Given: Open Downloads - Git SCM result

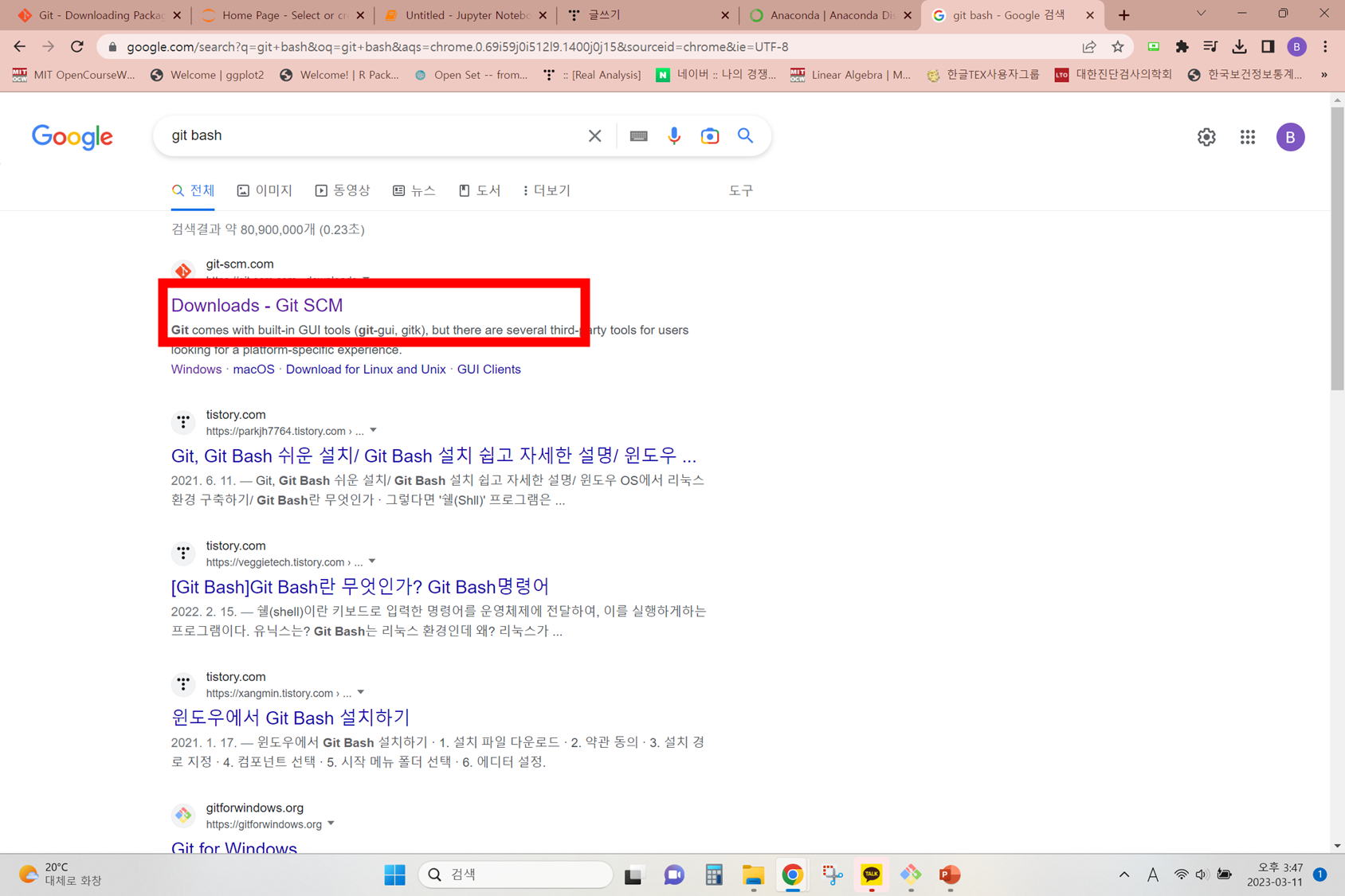Looking at the screenshot, I should click(x=257, y=305).
